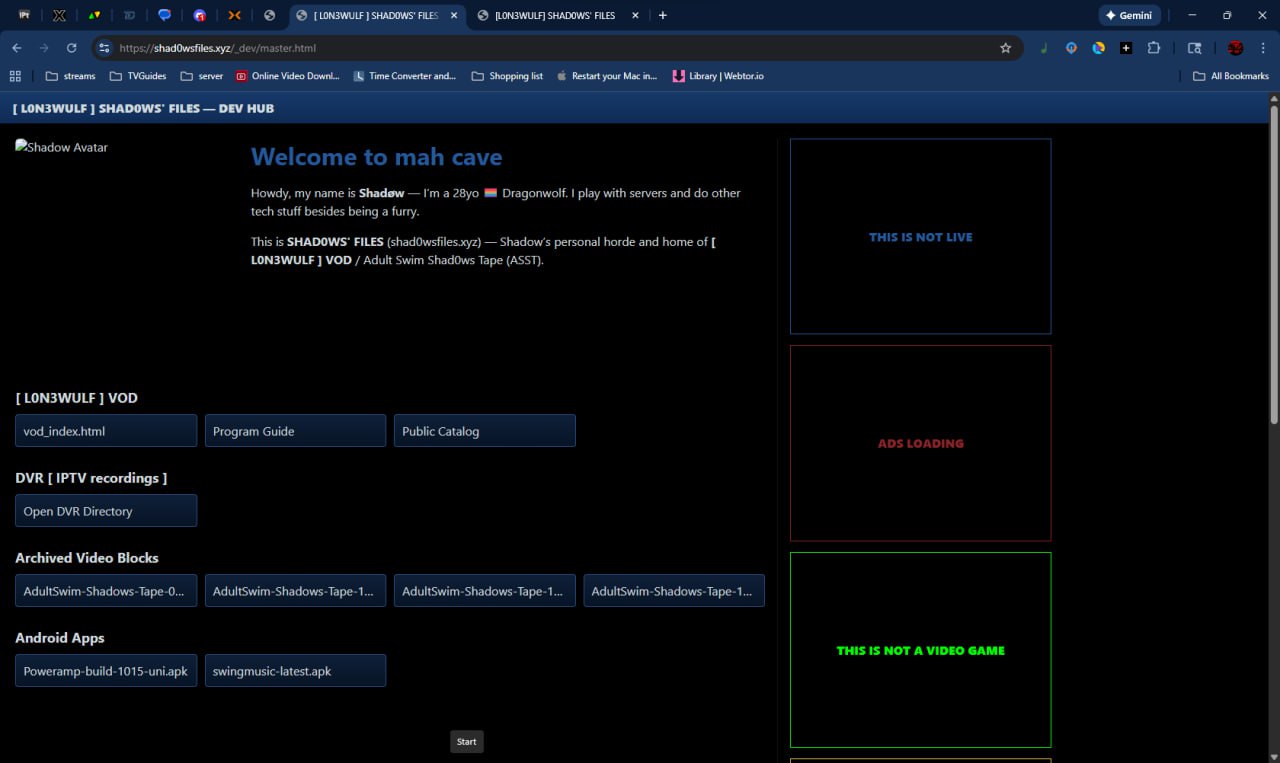Open the browser profile avatar
The width and height of the screenshot is (1280, 763).
pos(1235,48)
